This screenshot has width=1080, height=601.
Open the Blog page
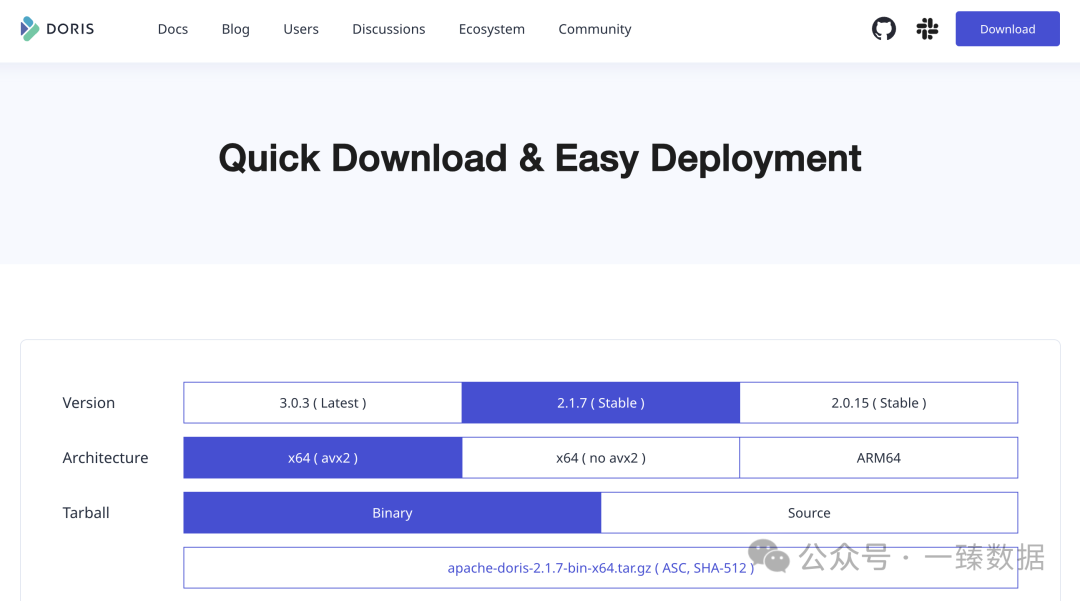pos(236,29)
